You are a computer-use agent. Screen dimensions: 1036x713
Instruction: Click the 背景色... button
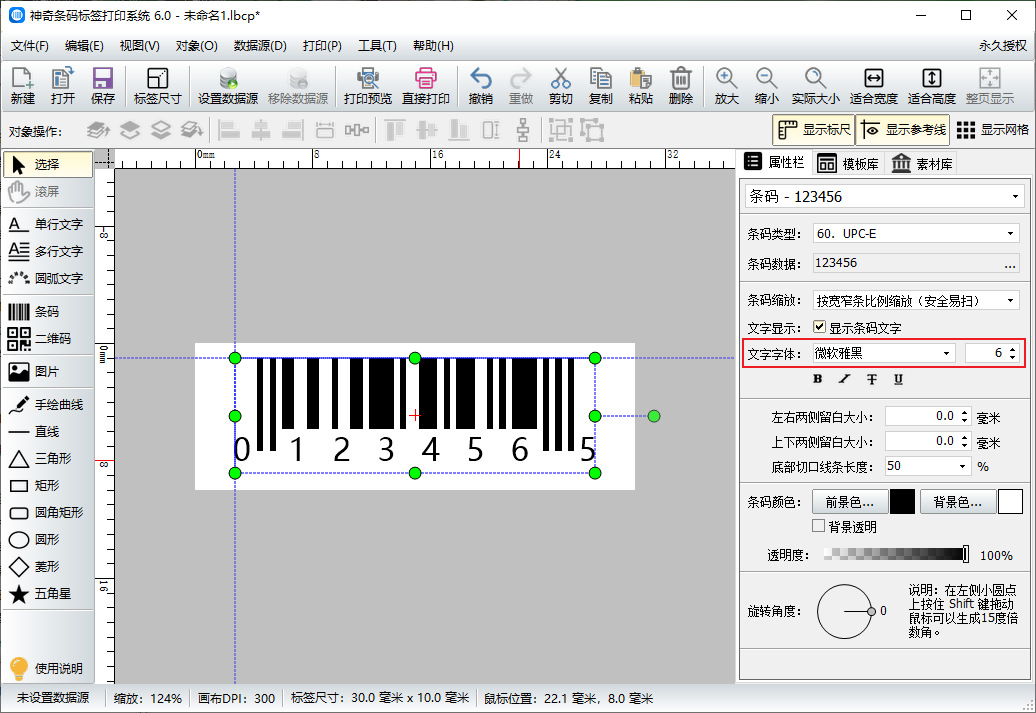(x=957, y=502)
